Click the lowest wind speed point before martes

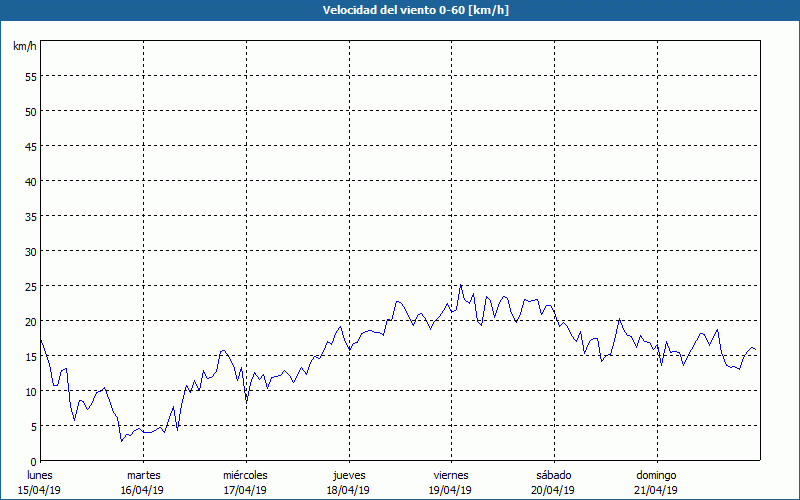point(121,441)
